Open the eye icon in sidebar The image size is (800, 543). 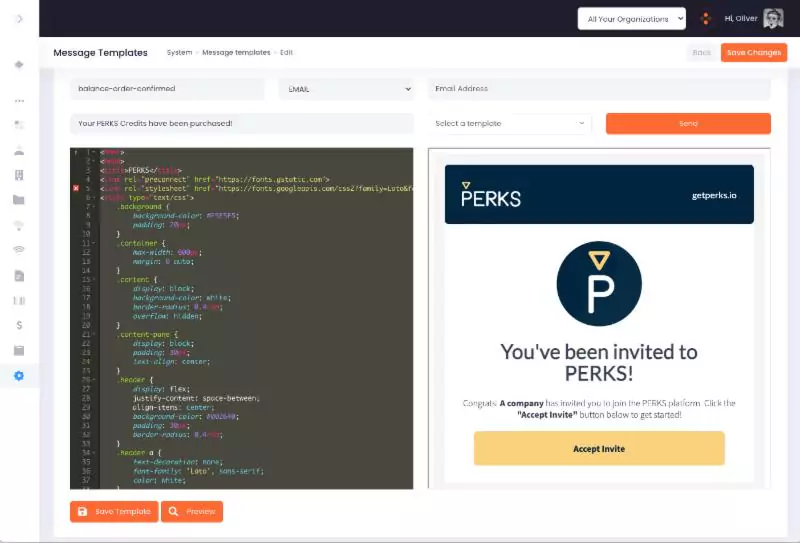point(19,250)
